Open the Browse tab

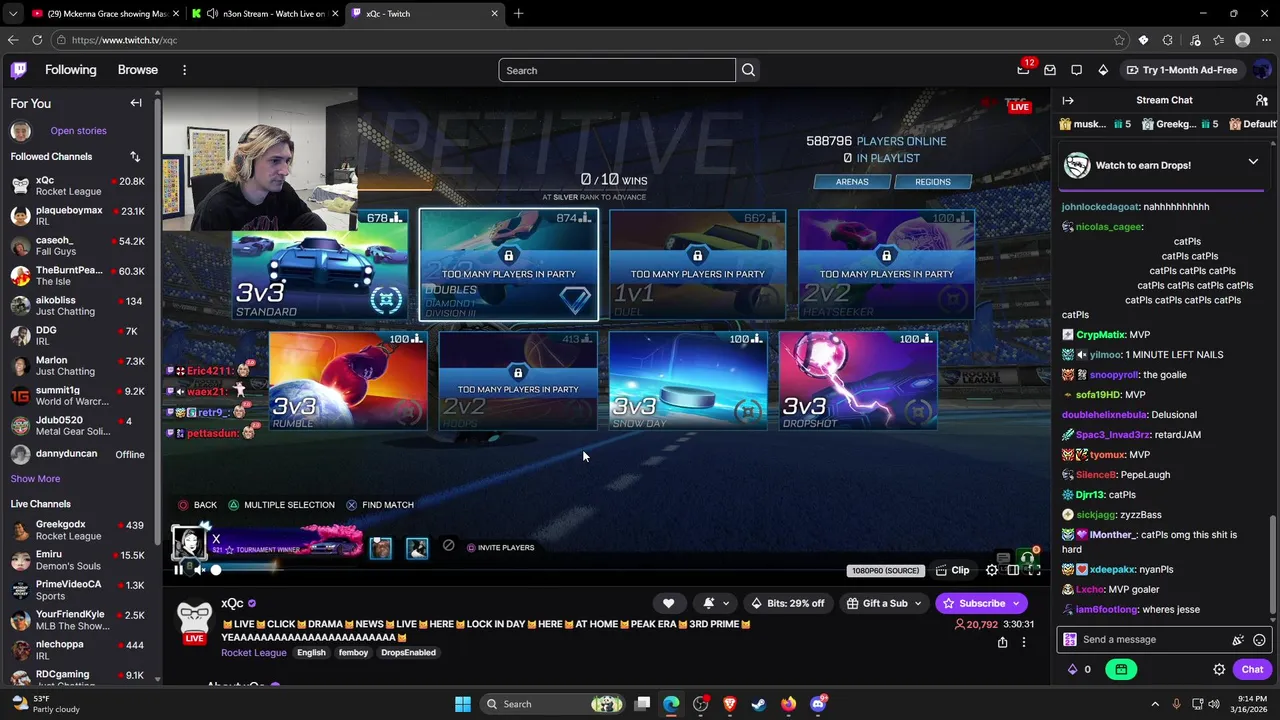click(138, 70)
